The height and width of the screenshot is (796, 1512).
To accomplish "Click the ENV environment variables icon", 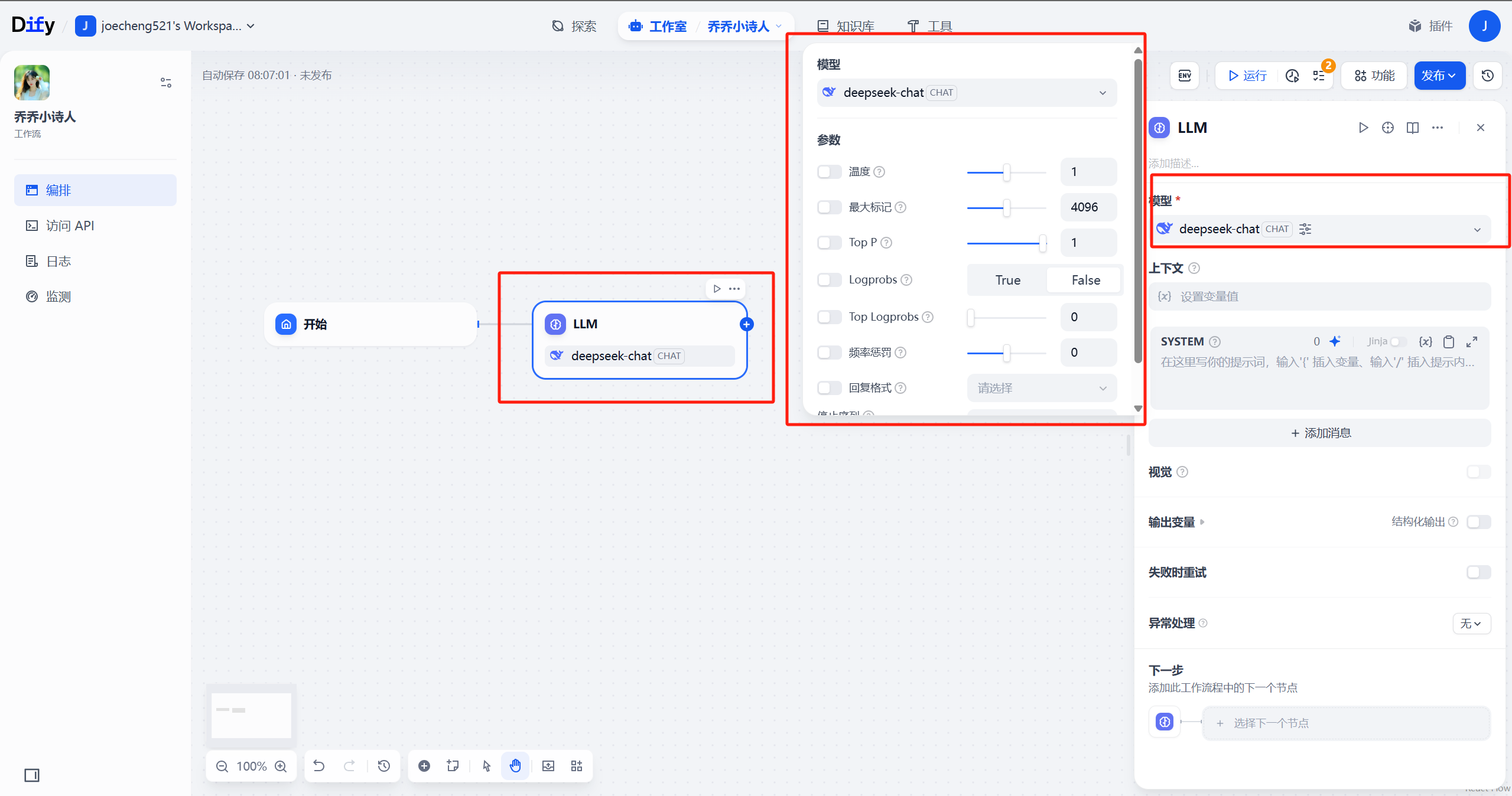I will coord(1185,76).
